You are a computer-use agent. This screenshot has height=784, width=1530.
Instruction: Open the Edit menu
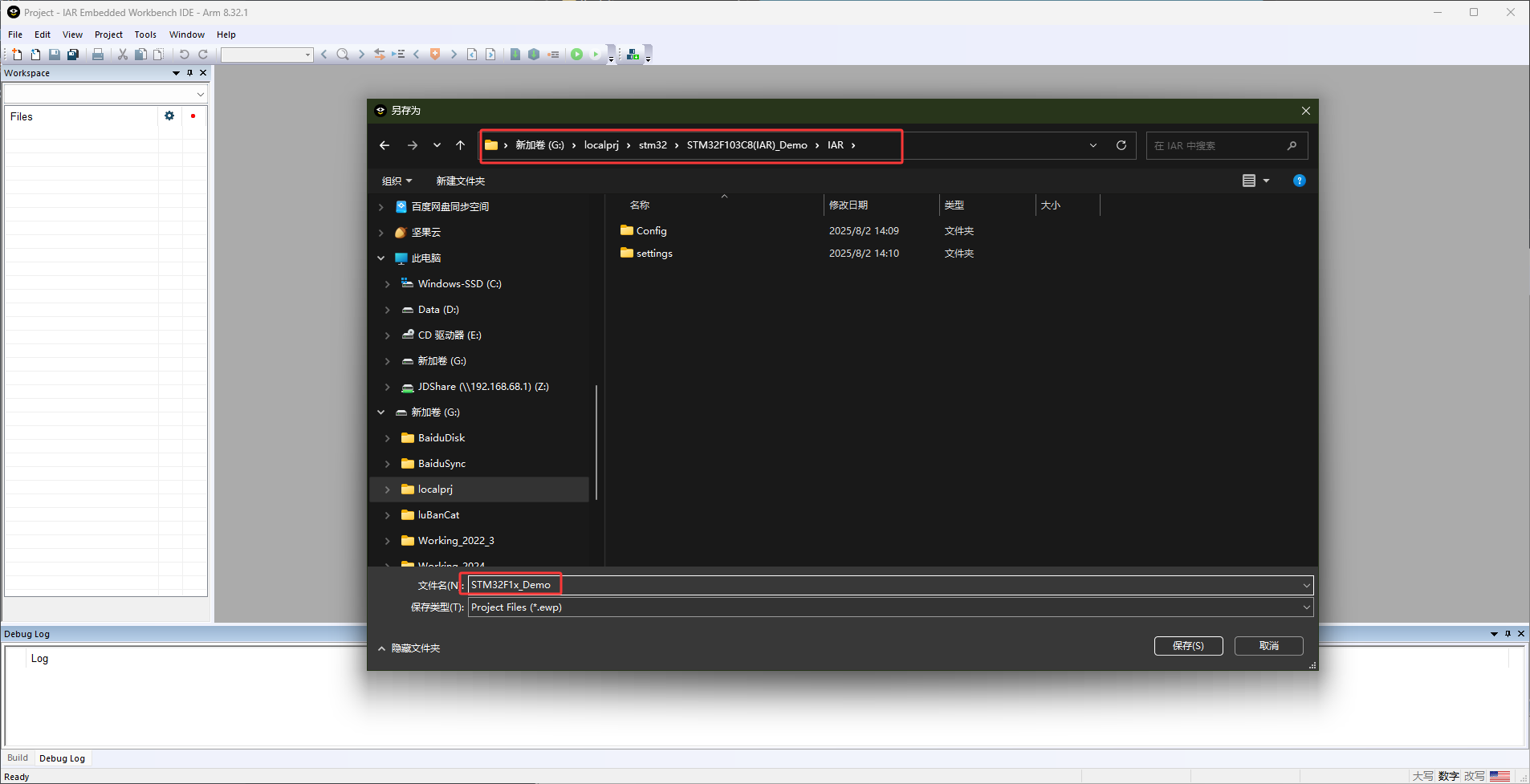tap(43, 35)
